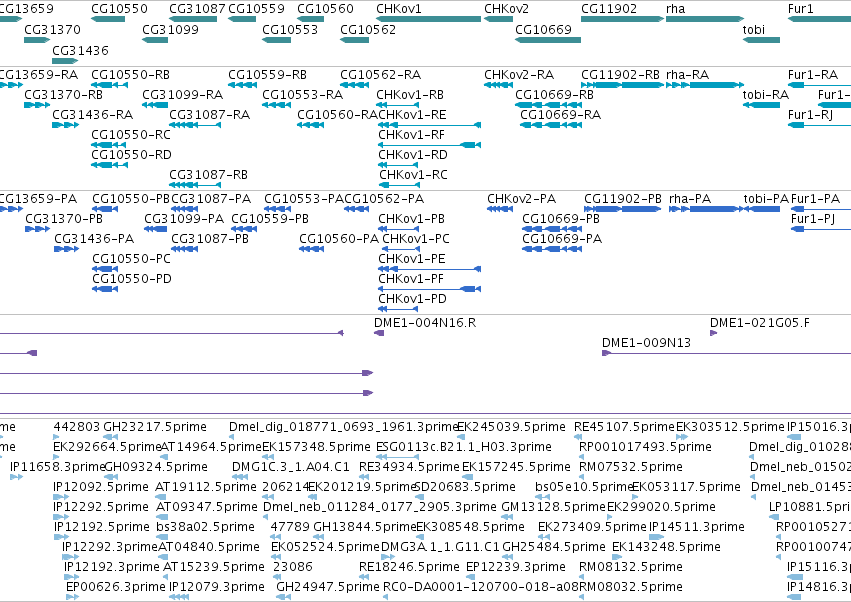Select the tobi gene label
Screen dimensions: 851x602
753,29
